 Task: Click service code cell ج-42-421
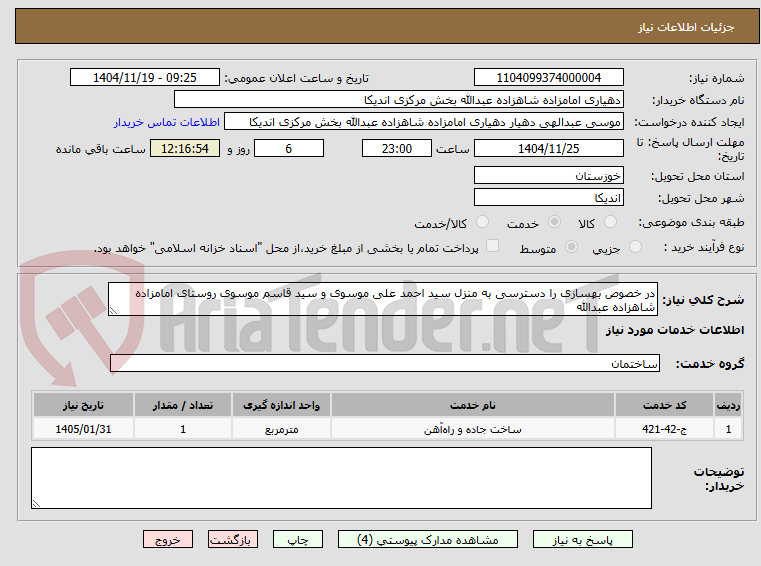click(x=664, y=429)
